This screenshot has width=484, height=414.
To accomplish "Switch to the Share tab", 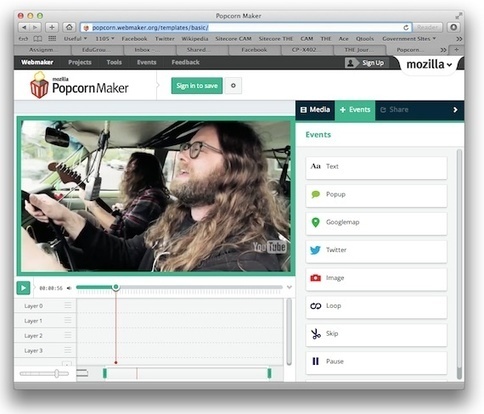I will tap(394, 110).
